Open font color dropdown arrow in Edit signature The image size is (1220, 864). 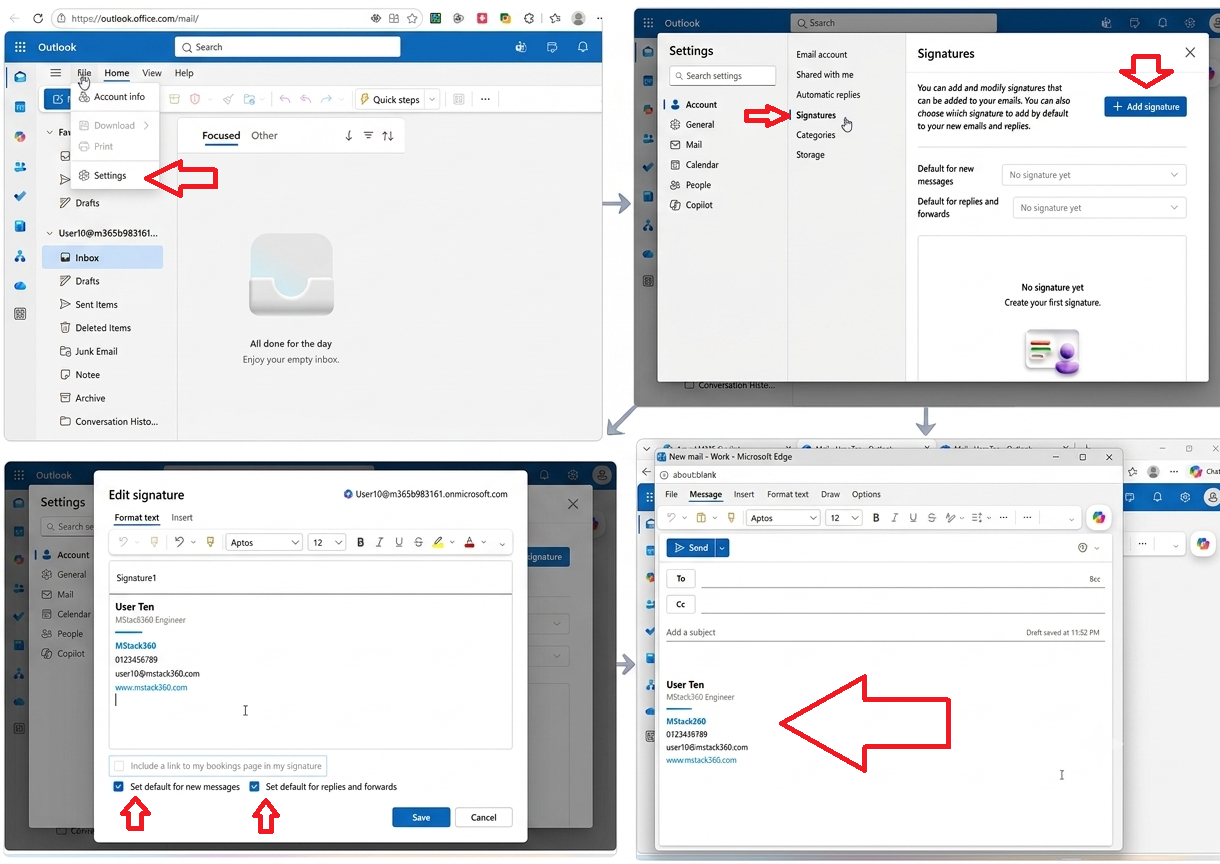484,542
